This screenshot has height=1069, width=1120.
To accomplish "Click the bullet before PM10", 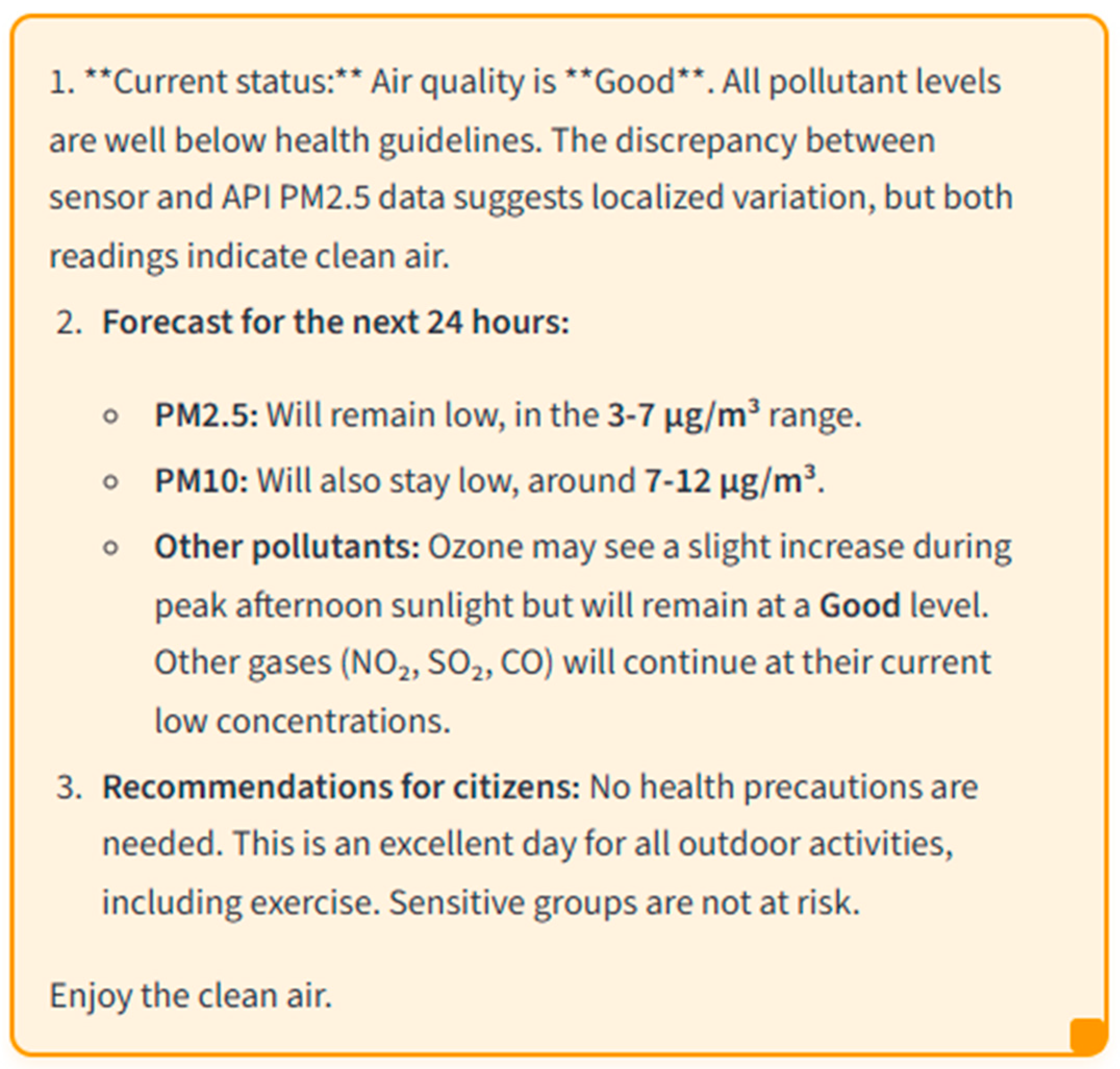I will (x=111, y=482).
